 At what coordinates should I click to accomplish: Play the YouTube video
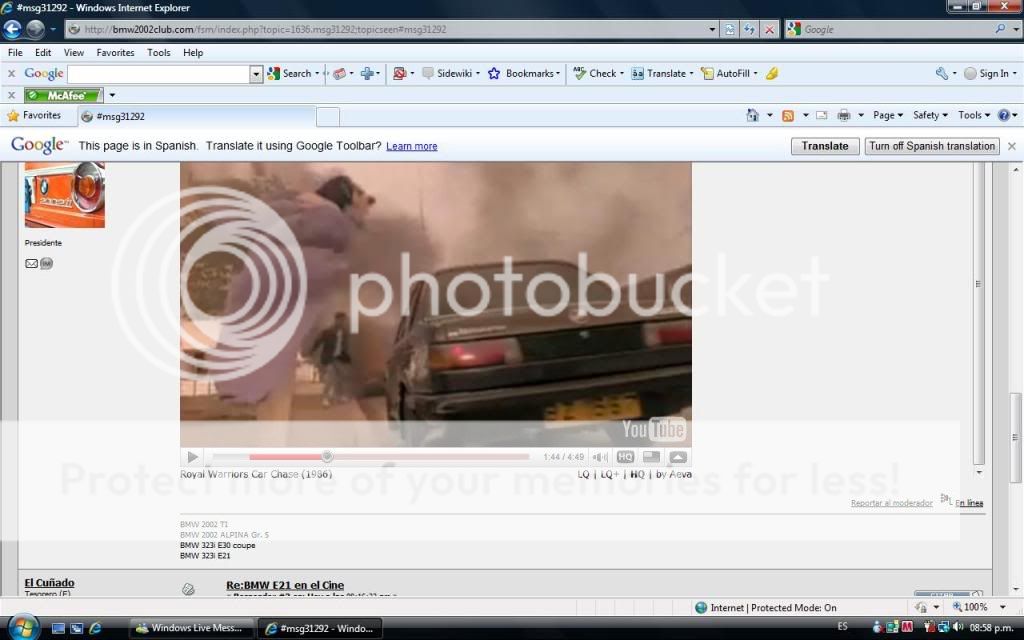pyautogui.click(x=193, y=457)
